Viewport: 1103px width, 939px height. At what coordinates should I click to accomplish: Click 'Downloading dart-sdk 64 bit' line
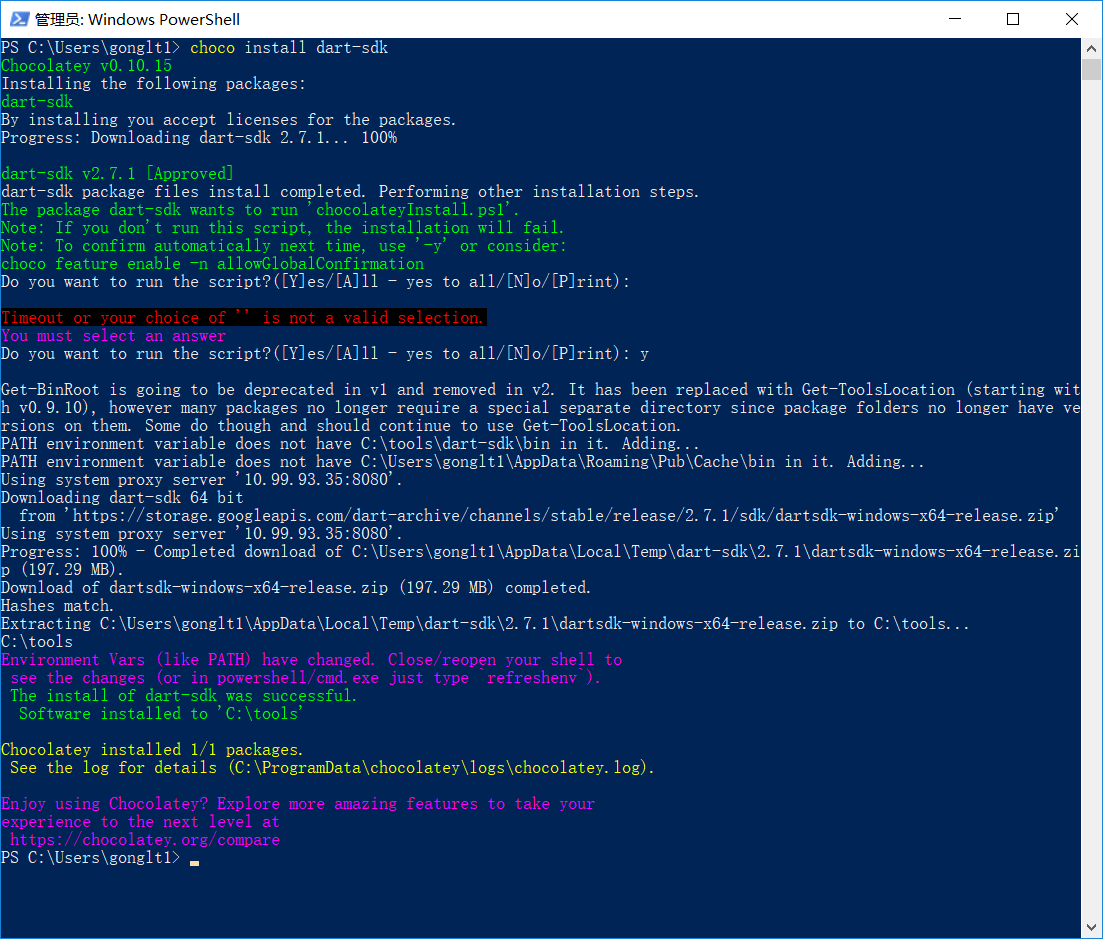coord(122,498)
